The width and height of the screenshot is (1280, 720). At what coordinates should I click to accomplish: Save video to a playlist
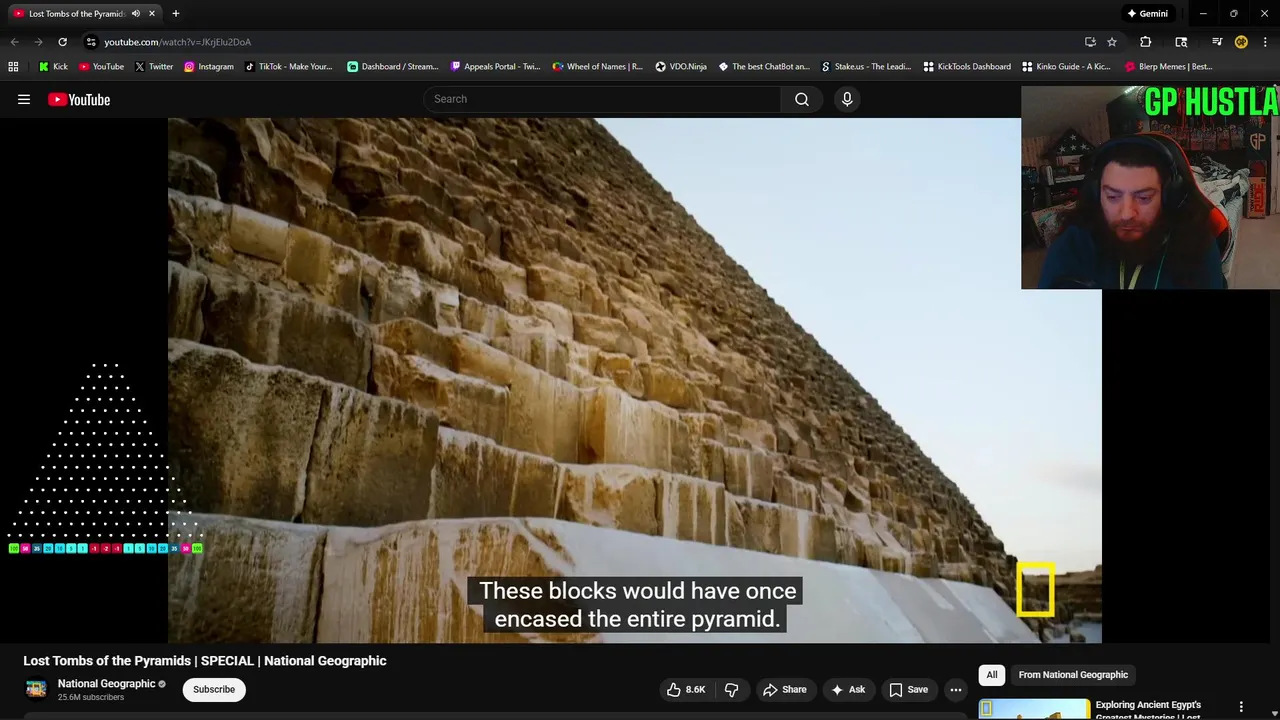(x=908, y=689)
